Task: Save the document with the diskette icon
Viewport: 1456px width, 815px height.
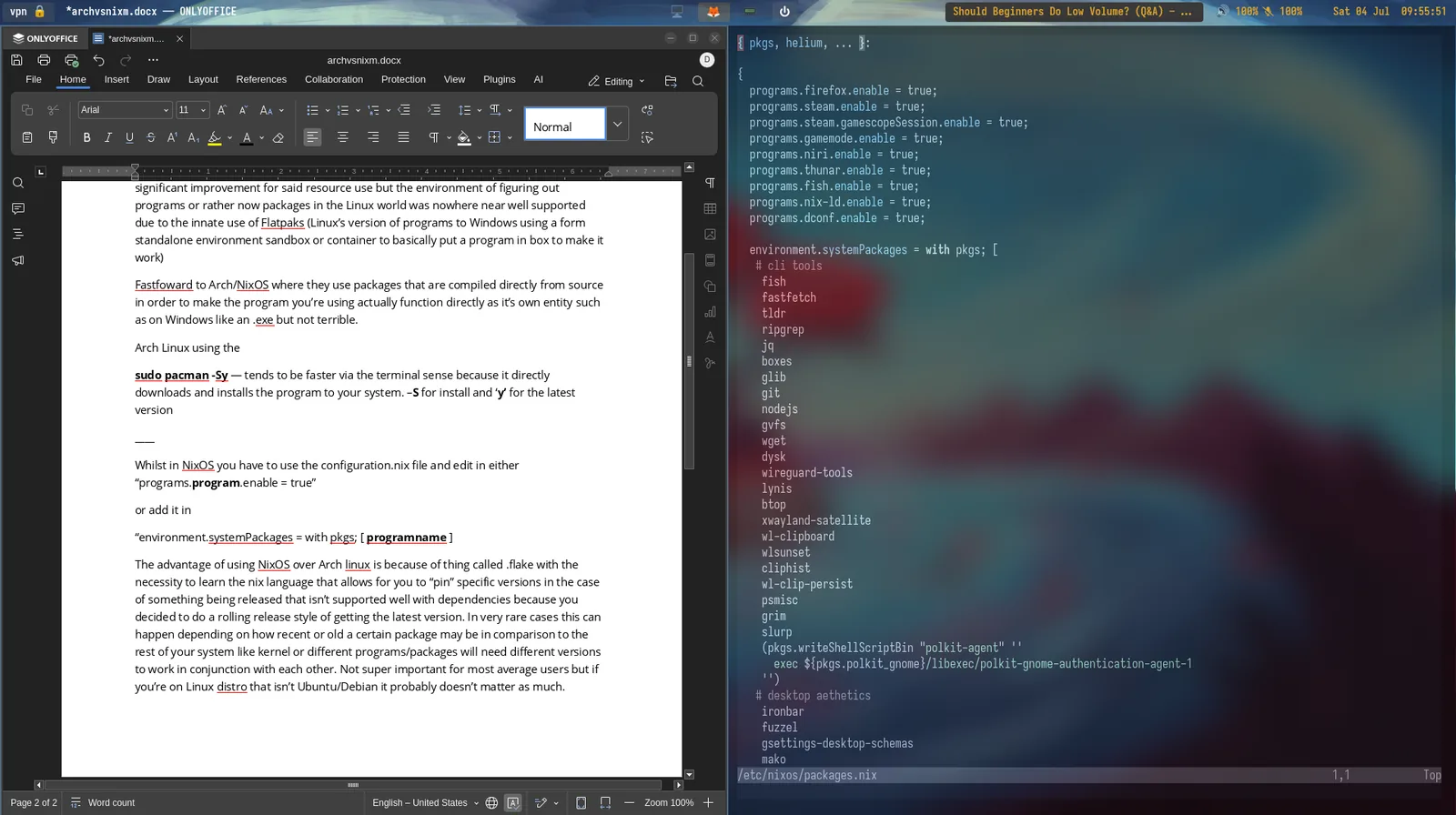Action: tap(16, 60)
